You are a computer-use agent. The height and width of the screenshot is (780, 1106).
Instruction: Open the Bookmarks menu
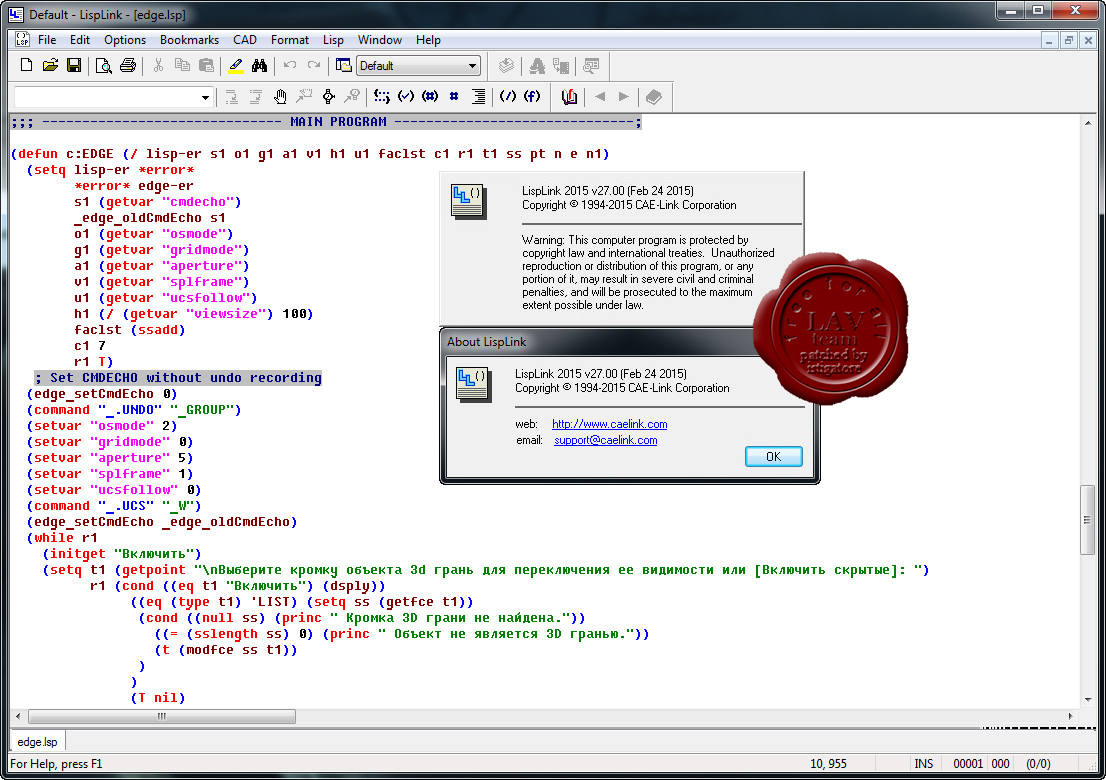(189, 40)
